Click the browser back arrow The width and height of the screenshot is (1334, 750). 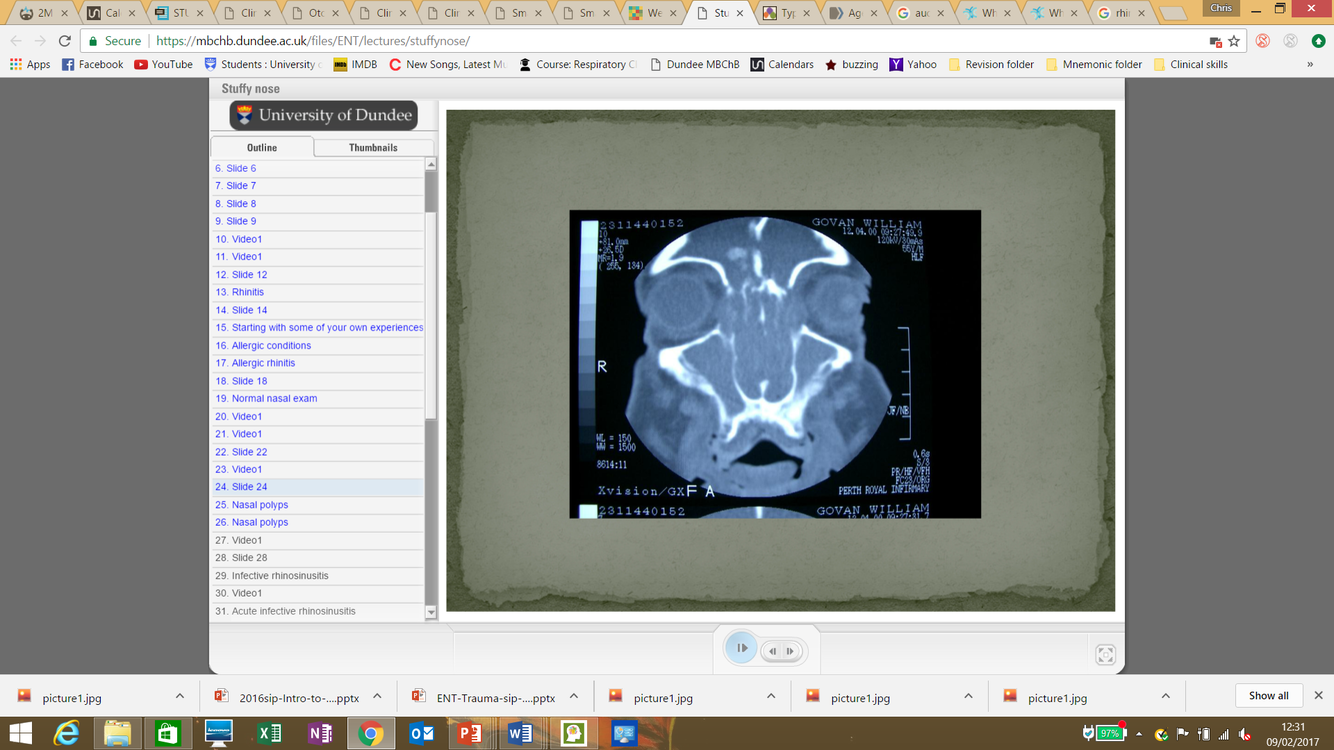pyautogui.click(x=17, y=41)
